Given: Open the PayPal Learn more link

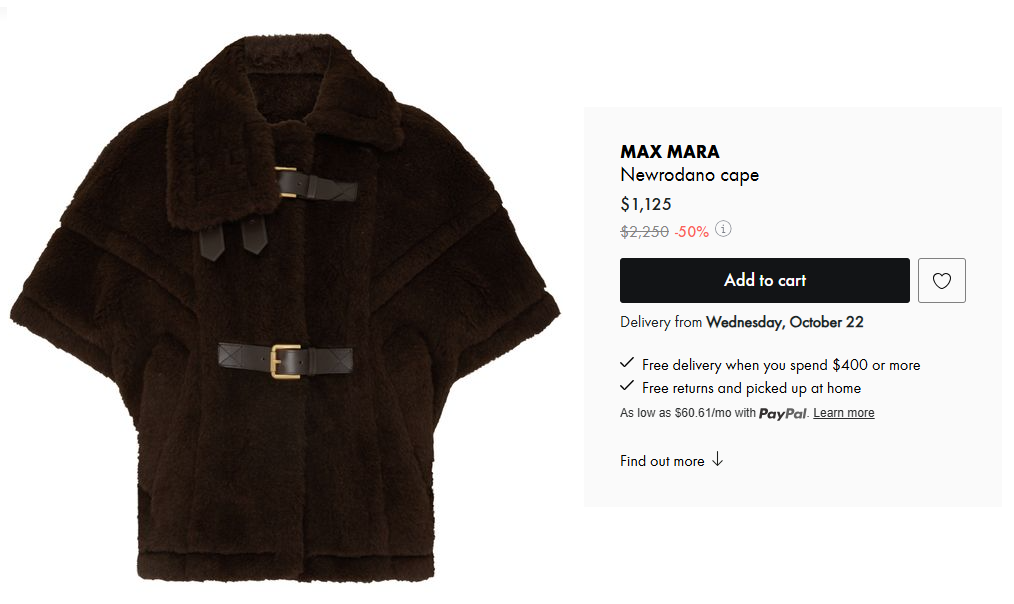Looking at the screenshot, I should pos(843,413).
